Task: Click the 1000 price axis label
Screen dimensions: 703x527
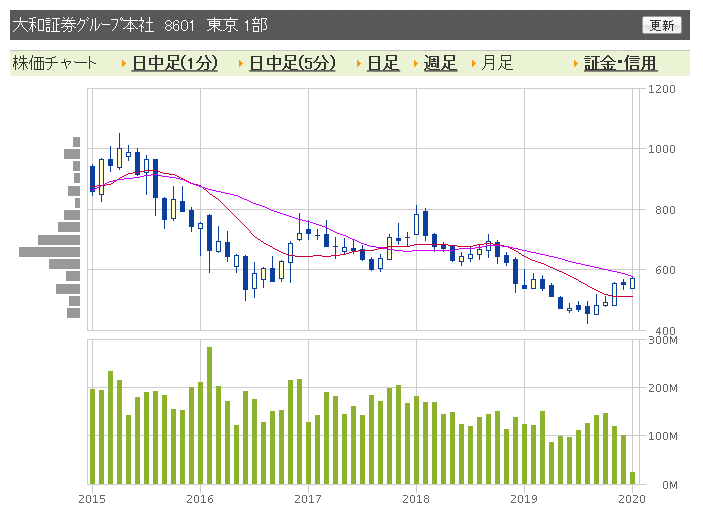Action: tap(662, 149)
